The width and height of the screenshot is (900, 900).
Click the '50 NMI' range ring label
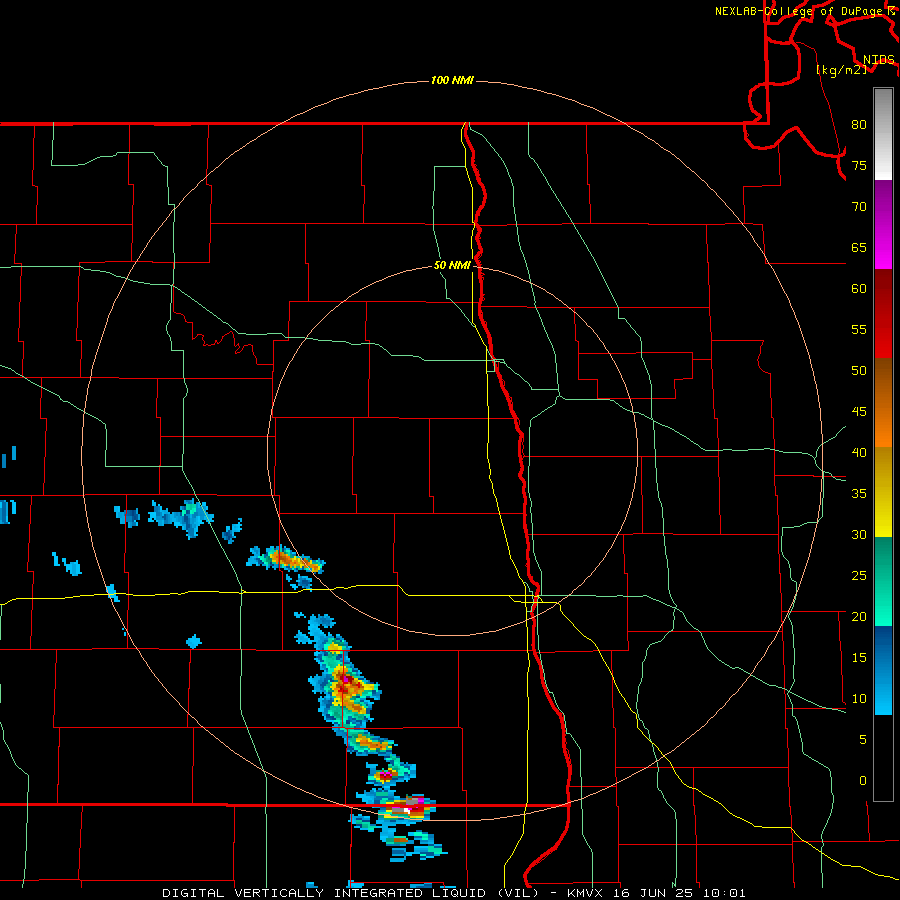click(x=452, y=265)
